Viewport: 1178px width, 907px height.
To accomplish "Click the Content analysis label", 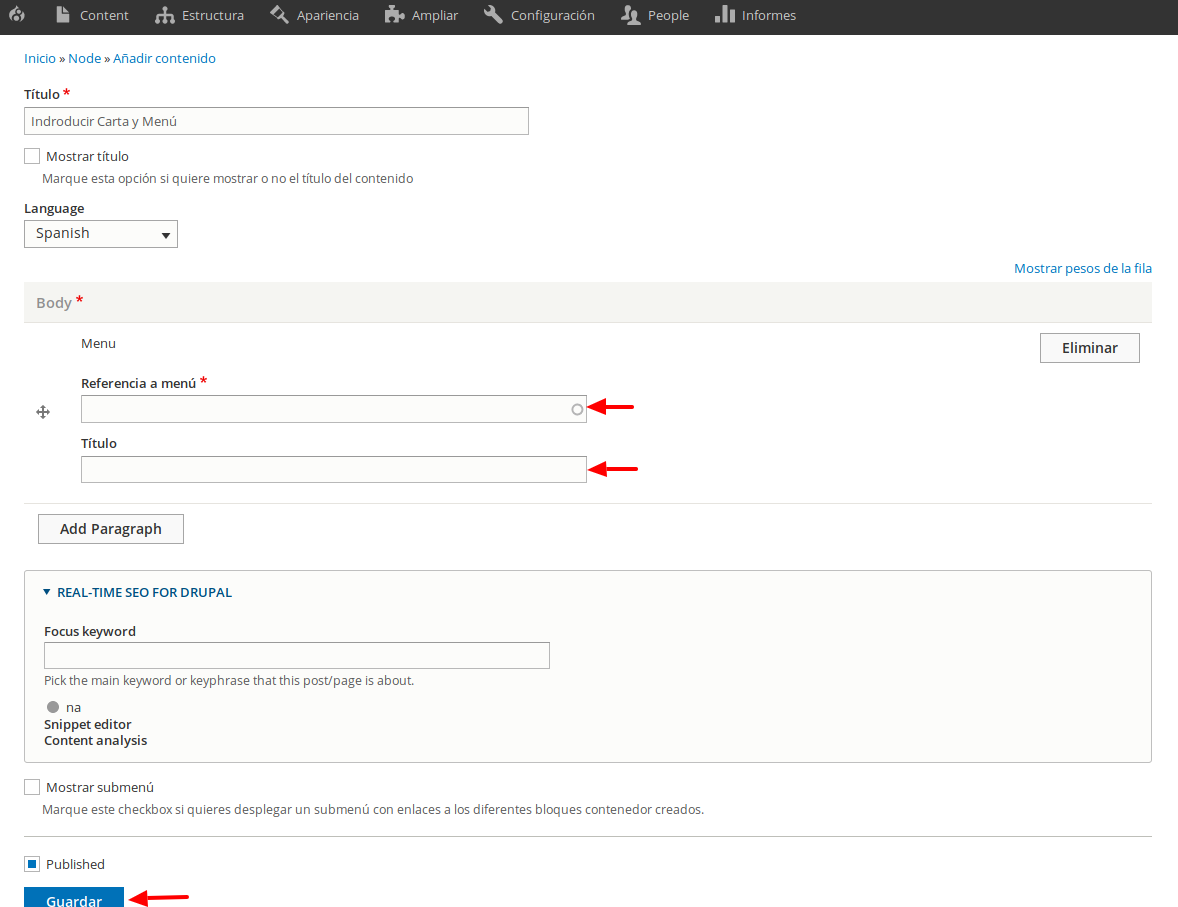I will [95, 740].
